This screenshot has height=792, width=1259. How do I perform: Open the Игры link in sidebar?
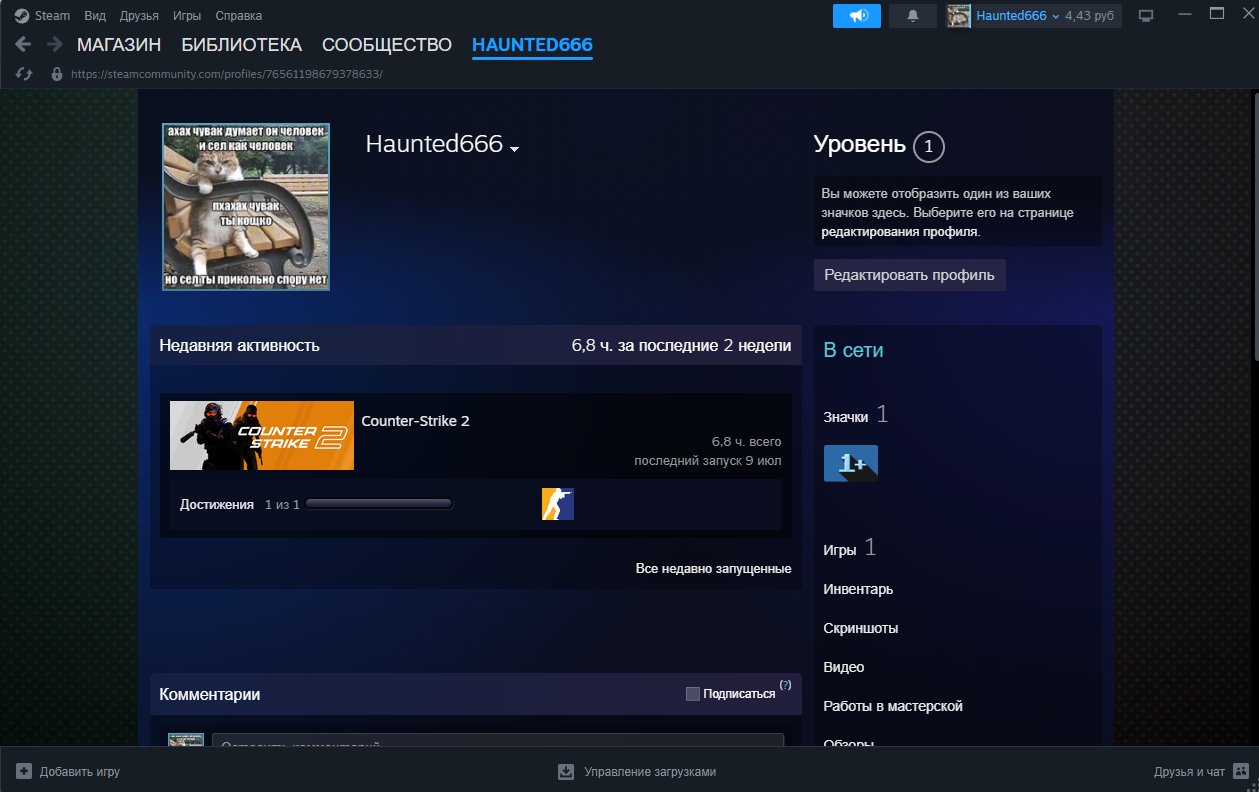839,550
